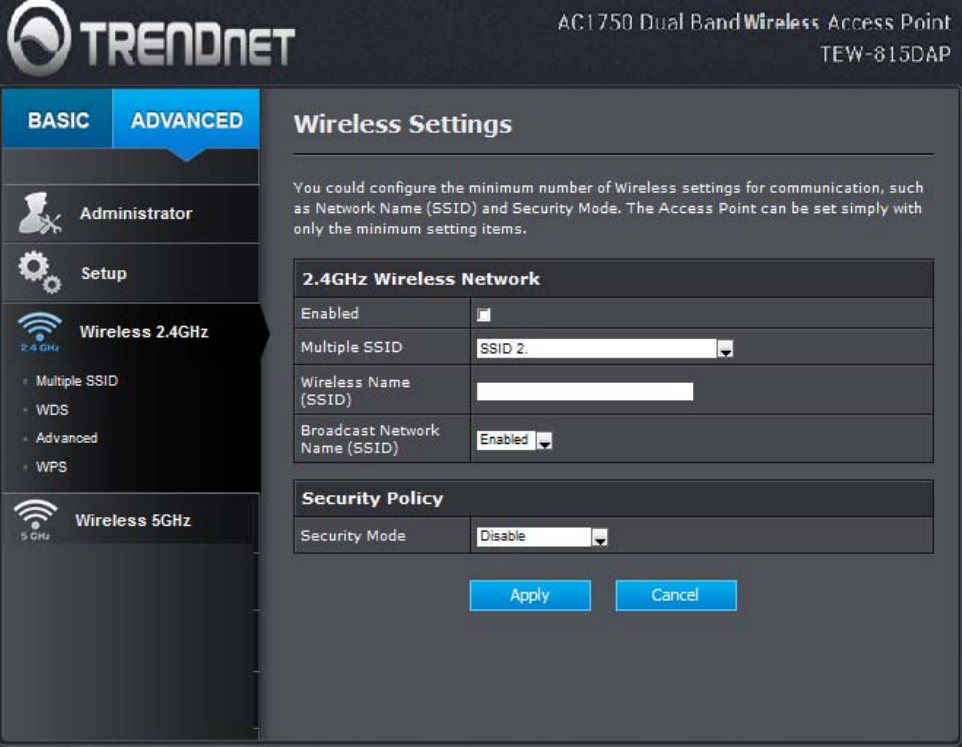The height and width of the screenshot is (747, 962).
Task: Switch to the BASIC tab
Action: (x=58, y=119)
